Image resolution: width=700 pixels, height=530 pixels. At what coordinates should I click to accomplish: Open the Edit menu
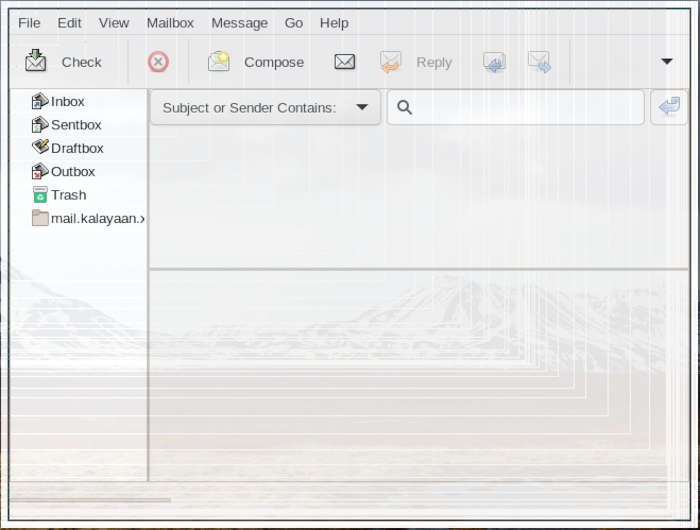69,23
